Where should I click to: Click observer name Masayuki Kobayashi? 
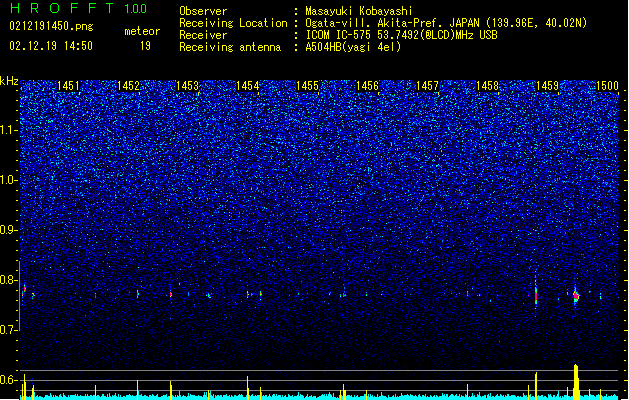(359, 11)
